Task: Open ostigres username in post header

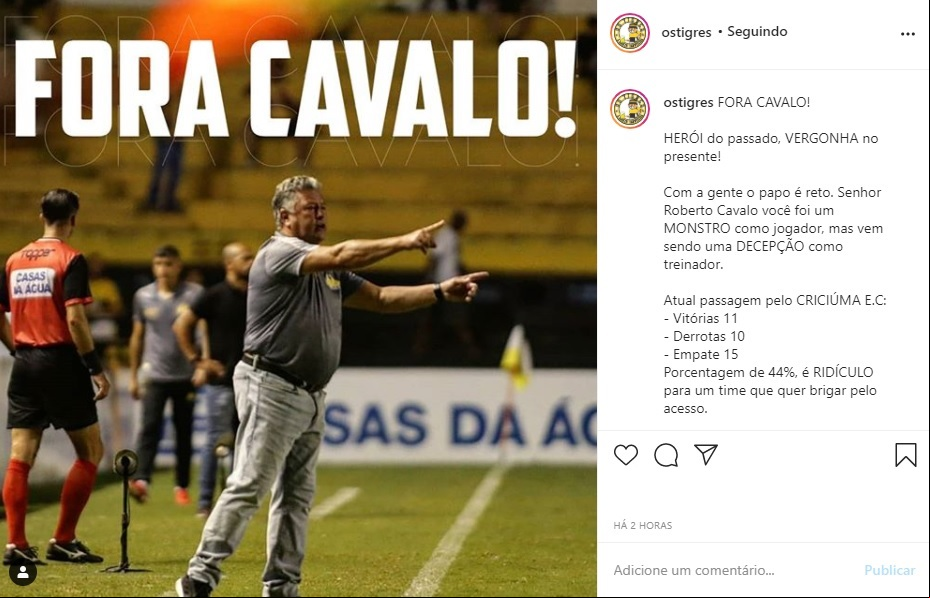Action: [686, 32]
